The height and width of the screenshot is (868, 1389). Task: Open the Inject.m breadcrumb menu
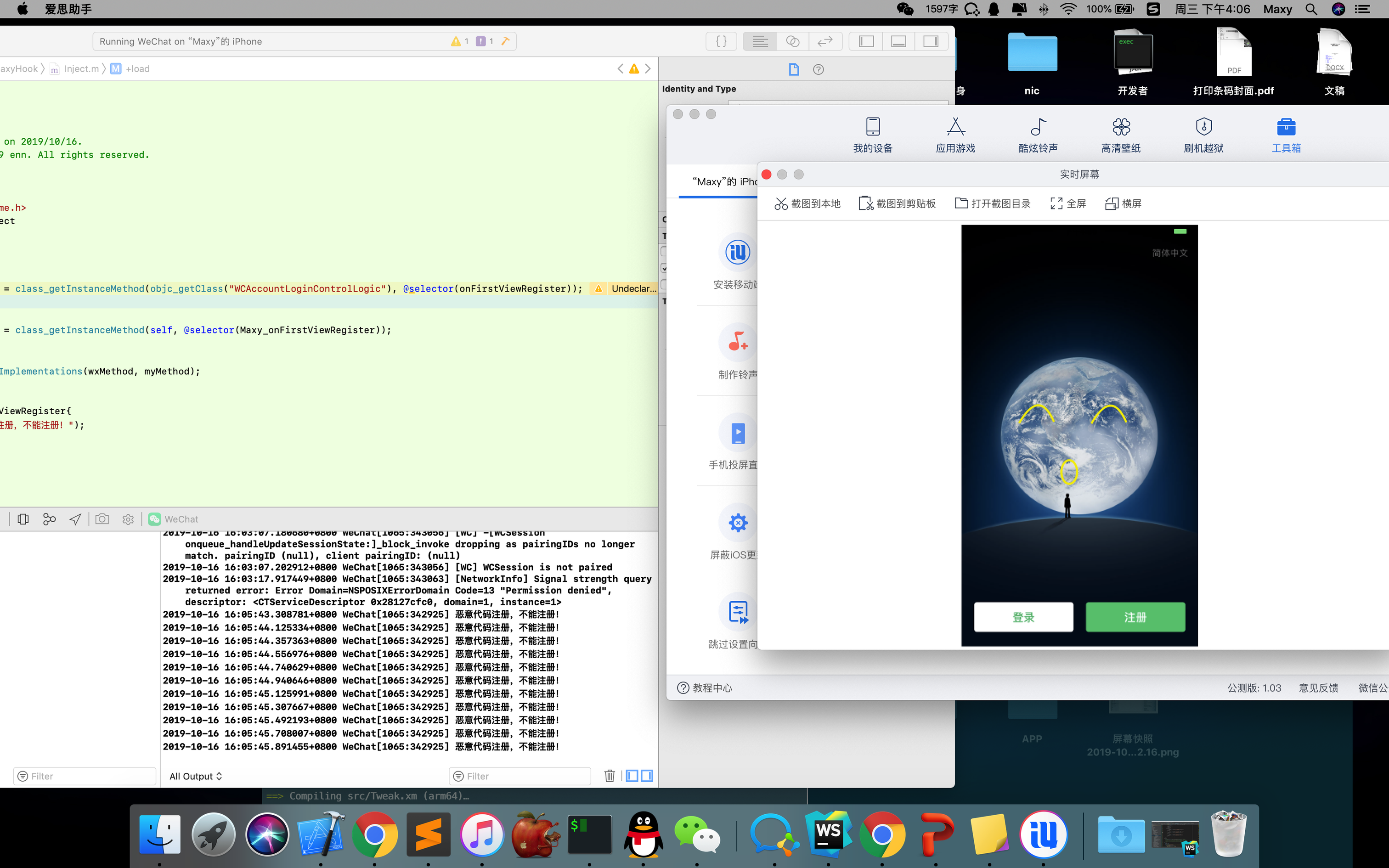[81, 69]
